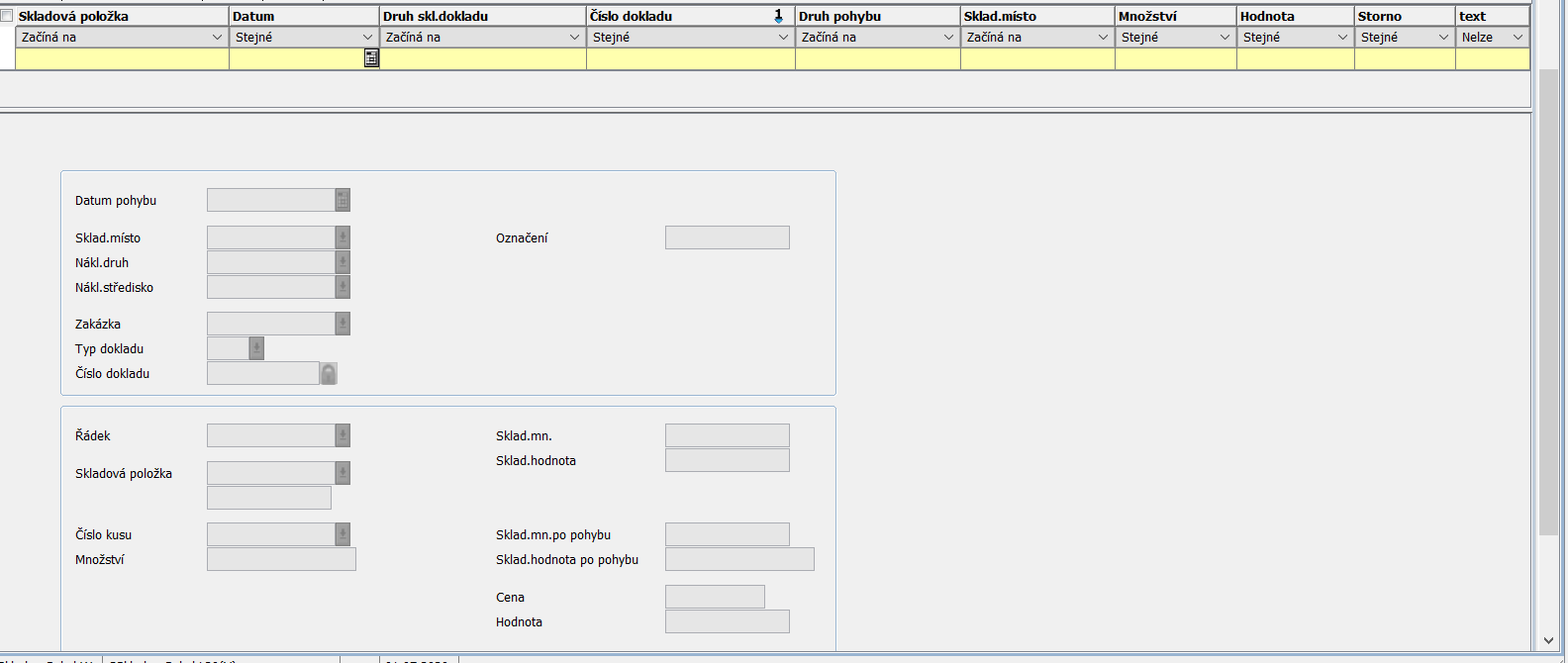Click lookup button beside Číslo kusu field
This screenshot has width=1568, height=663.
(343, 535)
